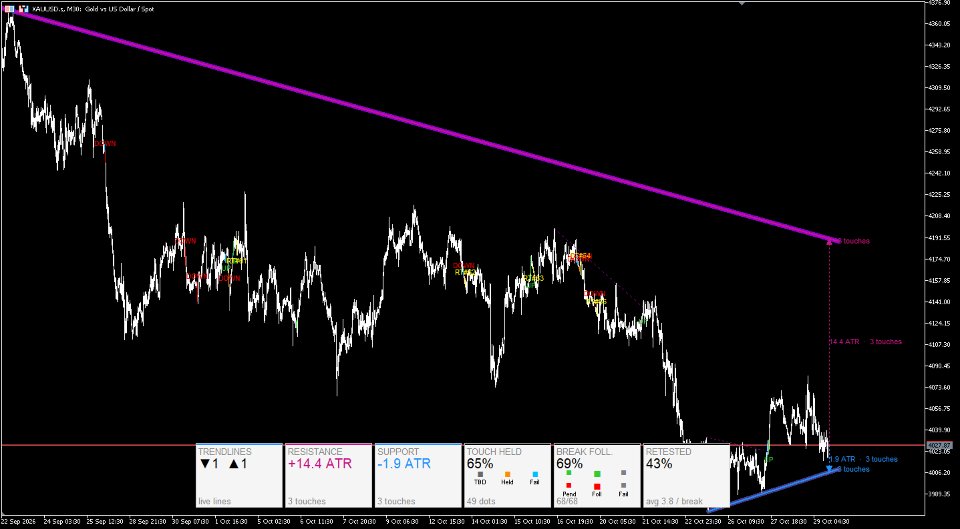Click the TOUCH HELD panel card heading
This screenshot has height=529, width=960.
[494, 452]
